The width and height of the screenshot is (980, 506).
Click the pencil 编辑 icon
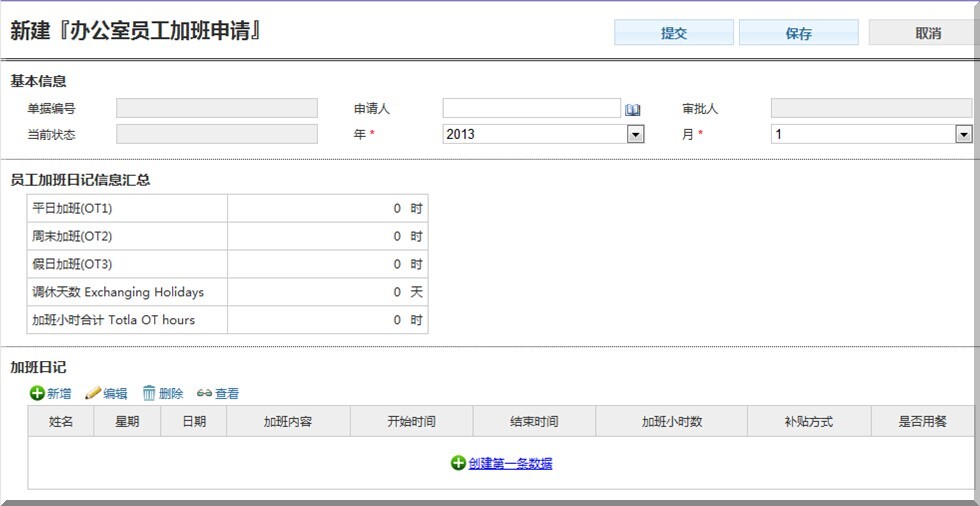click(x=93, y=394)
